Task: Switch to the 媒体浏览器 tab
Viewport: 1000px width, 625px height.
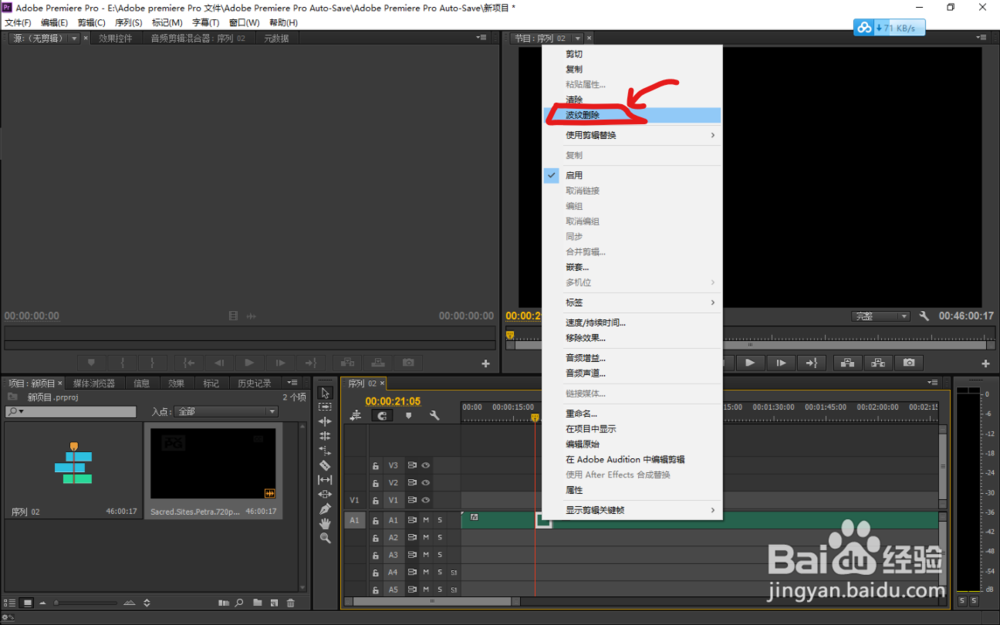Action: click(x=94, y=383)
